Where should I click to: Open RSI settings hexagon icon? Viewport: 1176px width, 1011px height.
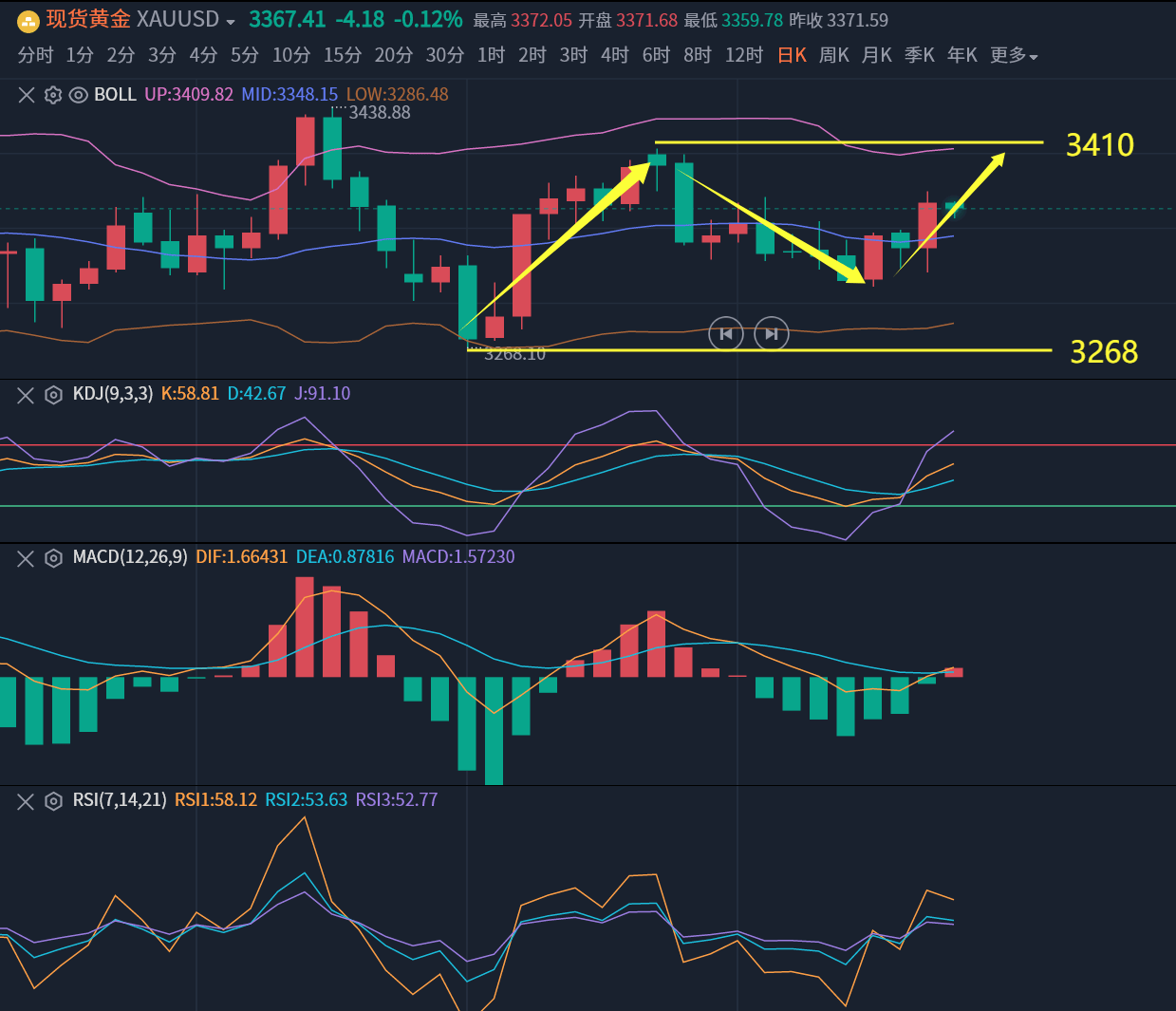pos(54,801)
